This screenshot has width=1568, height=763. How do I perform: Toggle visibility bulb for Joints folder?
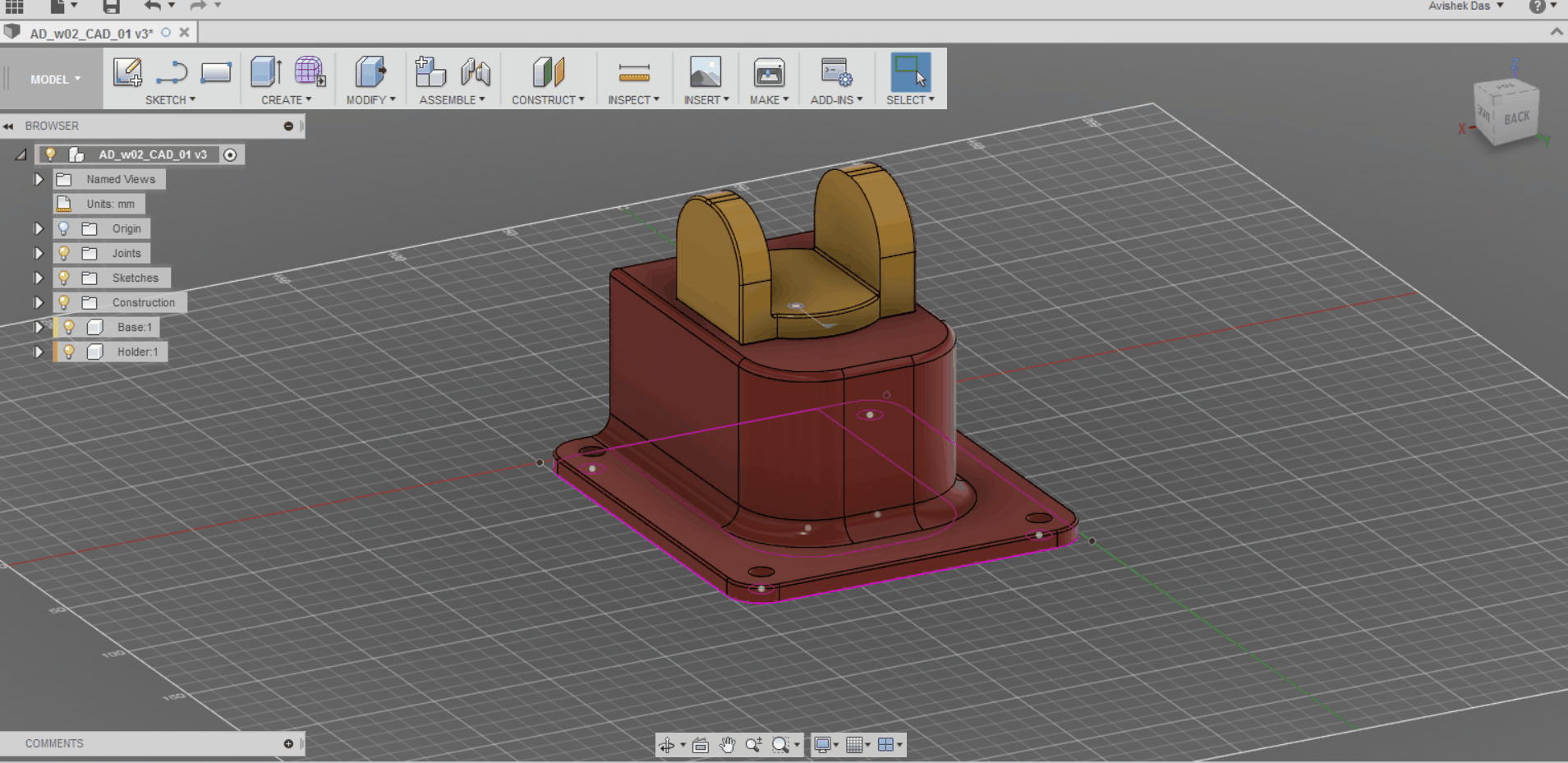63,253
